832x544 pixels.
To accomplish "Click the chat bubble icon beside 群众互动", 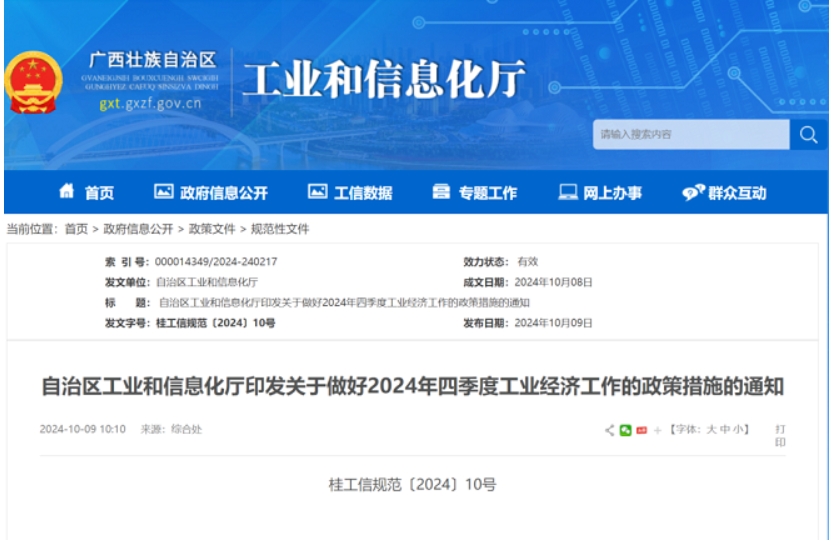I will (693, 193).
